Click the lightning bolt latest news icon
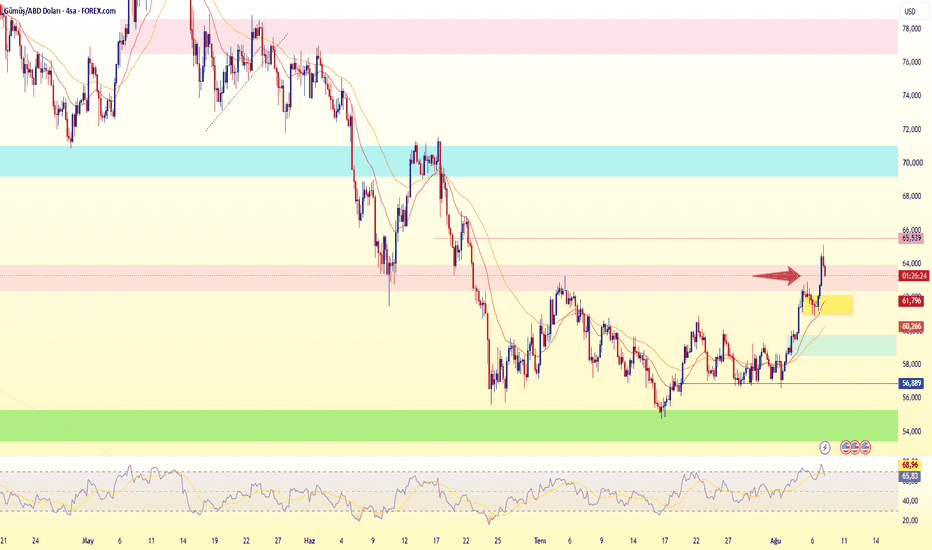 pyautogui.click(x=824, y=447)
